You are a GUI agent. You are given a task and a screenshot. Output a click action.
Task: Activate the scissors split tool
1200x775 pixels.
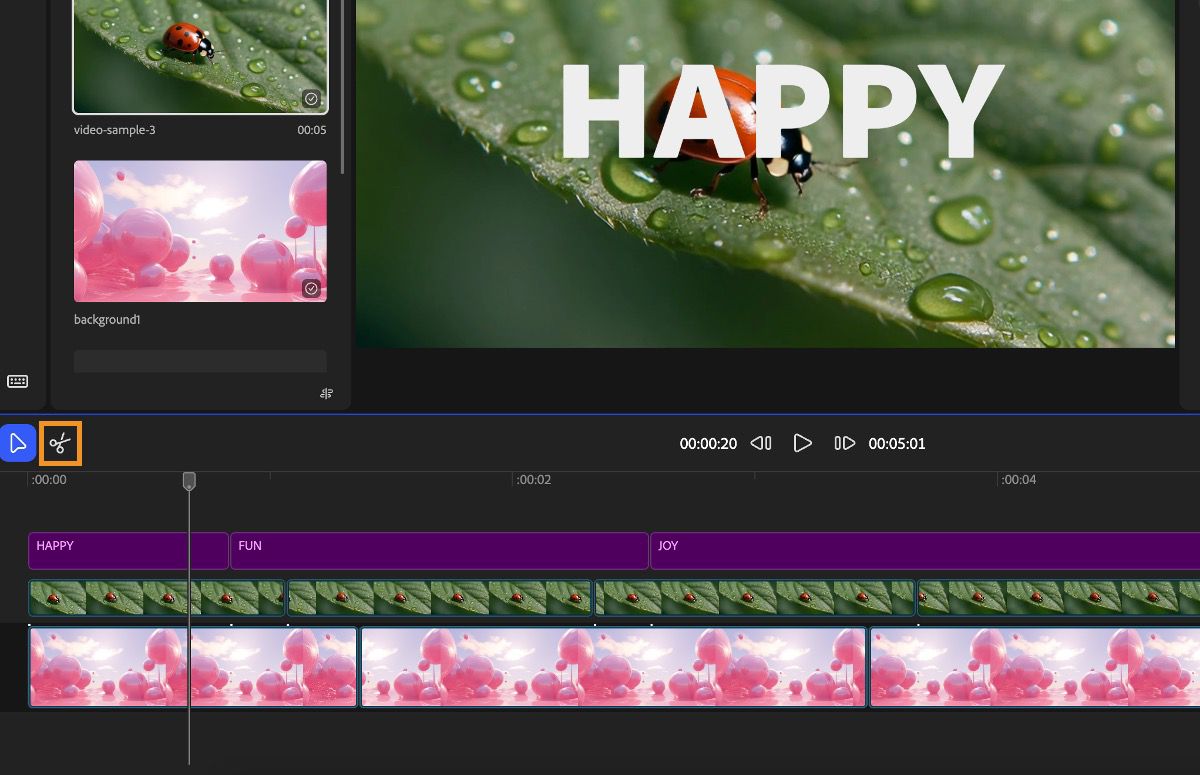click(x=60, y=443)
